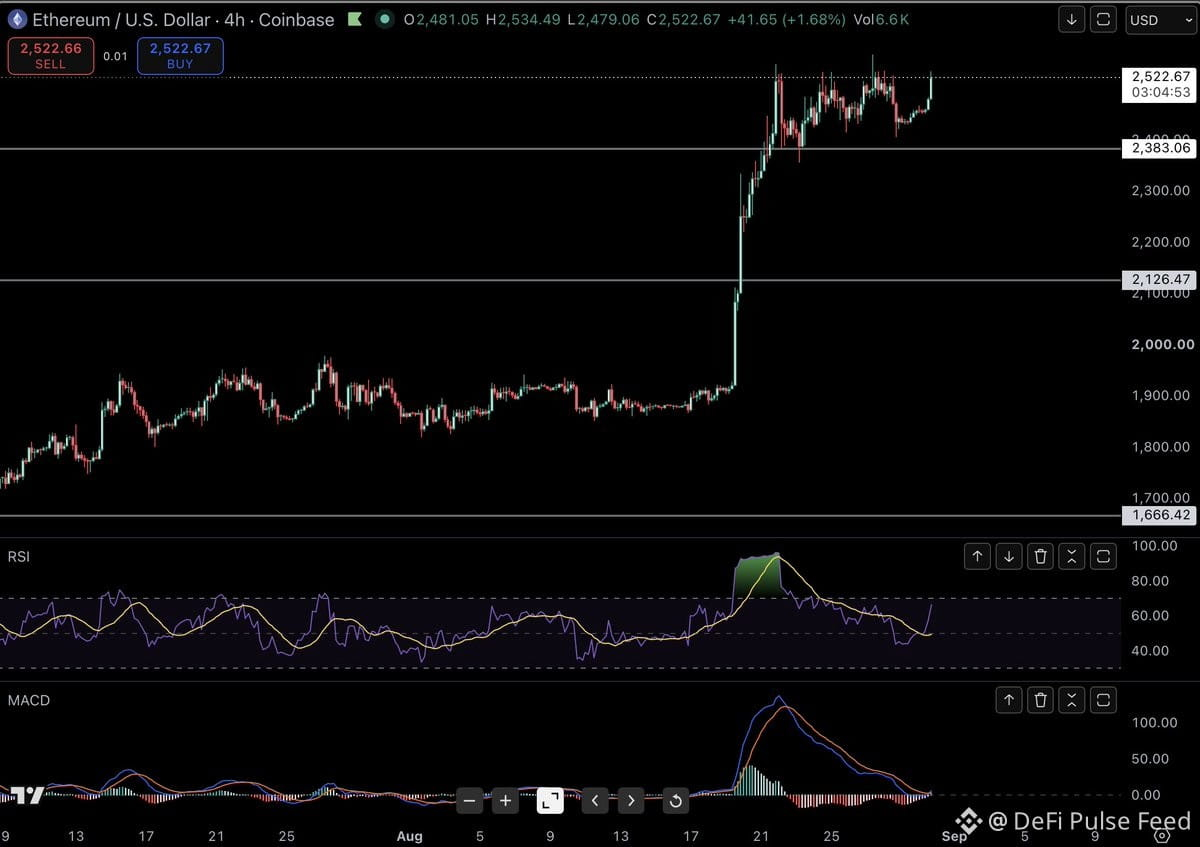Image resolution: width=1200 pixels, height=847 pixels.
Task: Click the current price label 2,522.67
Action: [x=1160, y=76]
